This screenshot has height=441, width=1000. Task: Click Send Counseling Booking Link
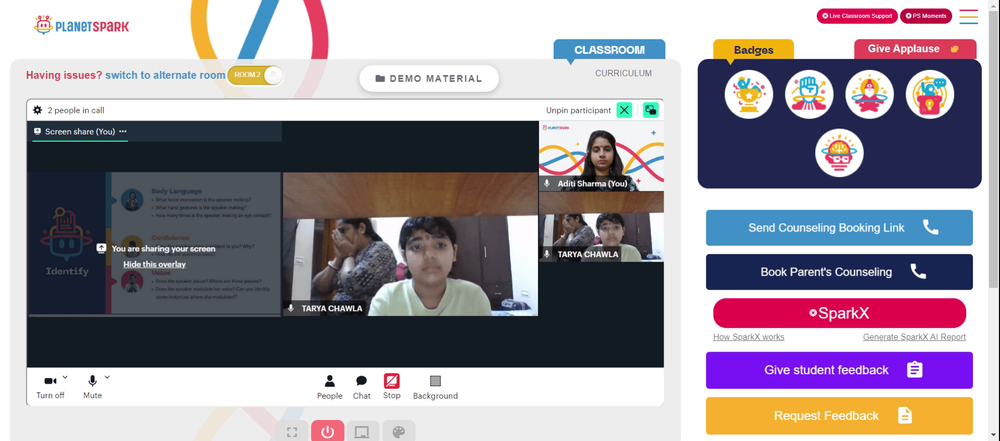click(x=839, y=228)
